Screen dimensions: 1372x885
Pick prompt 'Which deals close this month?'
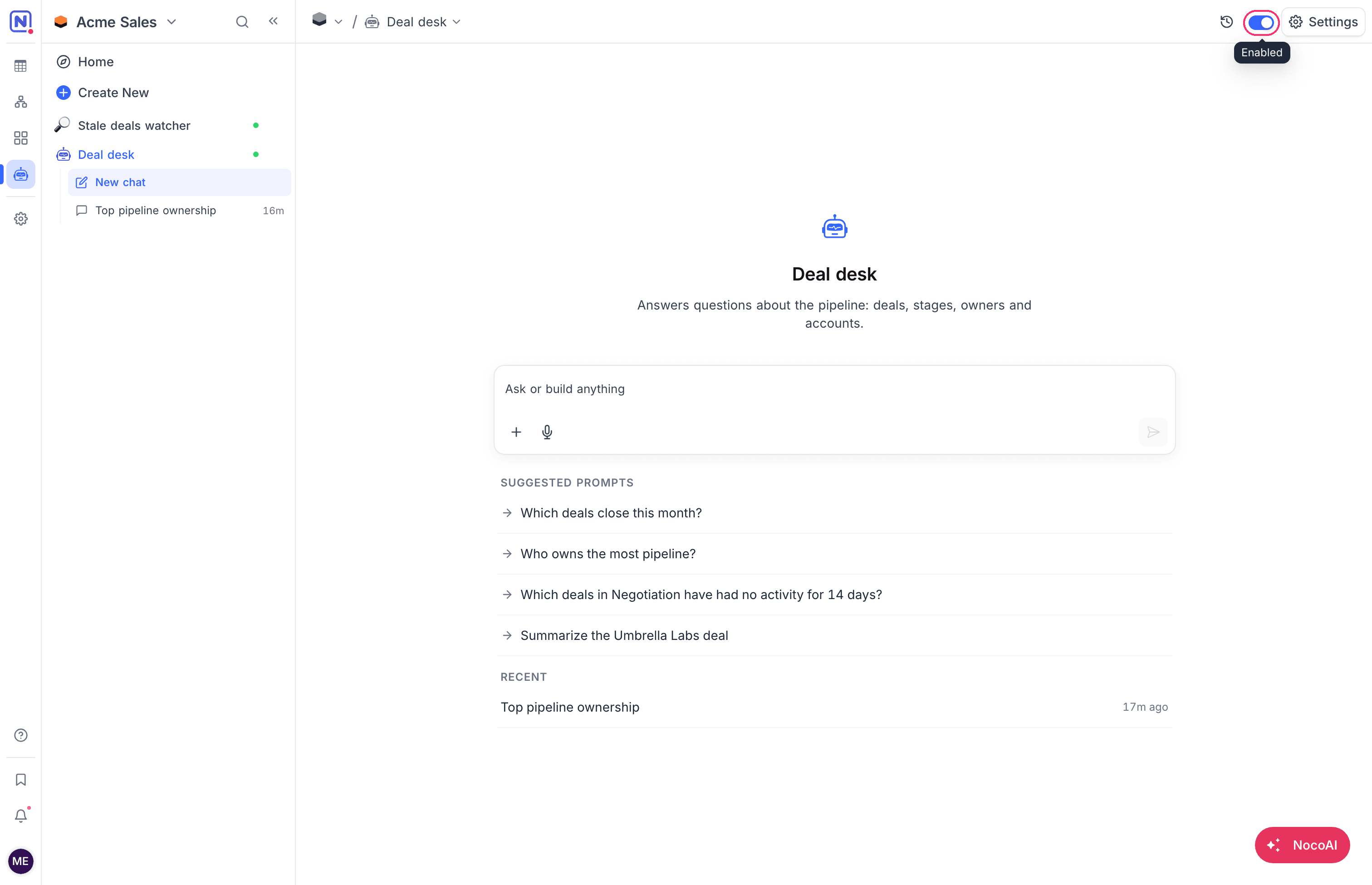coord(834,512)
